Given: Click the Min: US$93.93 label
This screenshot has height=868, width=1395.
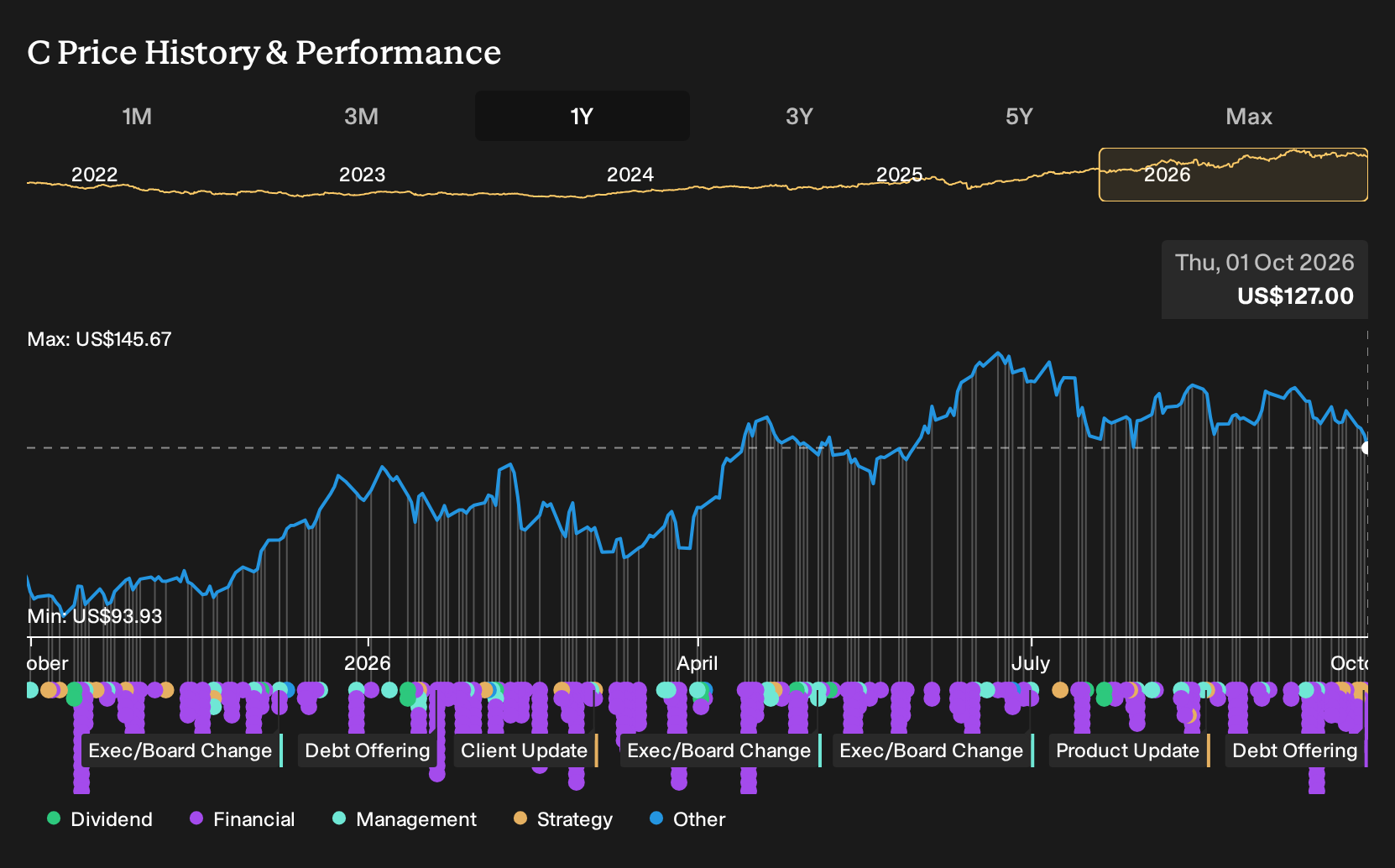Looking at the screenshot, I should 95,616.
